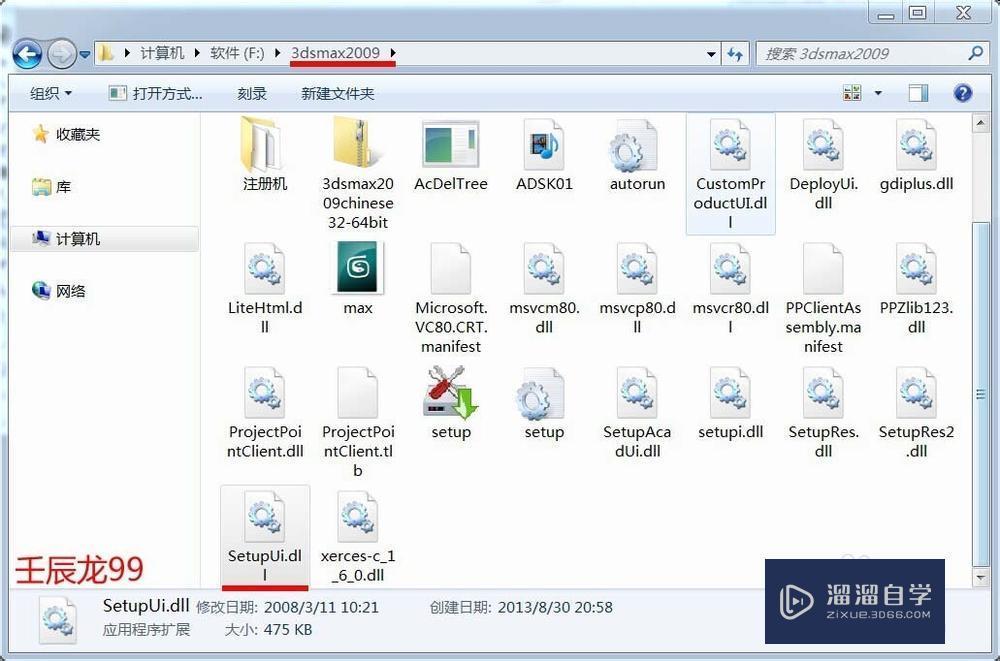Select SetupRes2.dll file
The image size is (1000, 661).
tap(916, 413)
